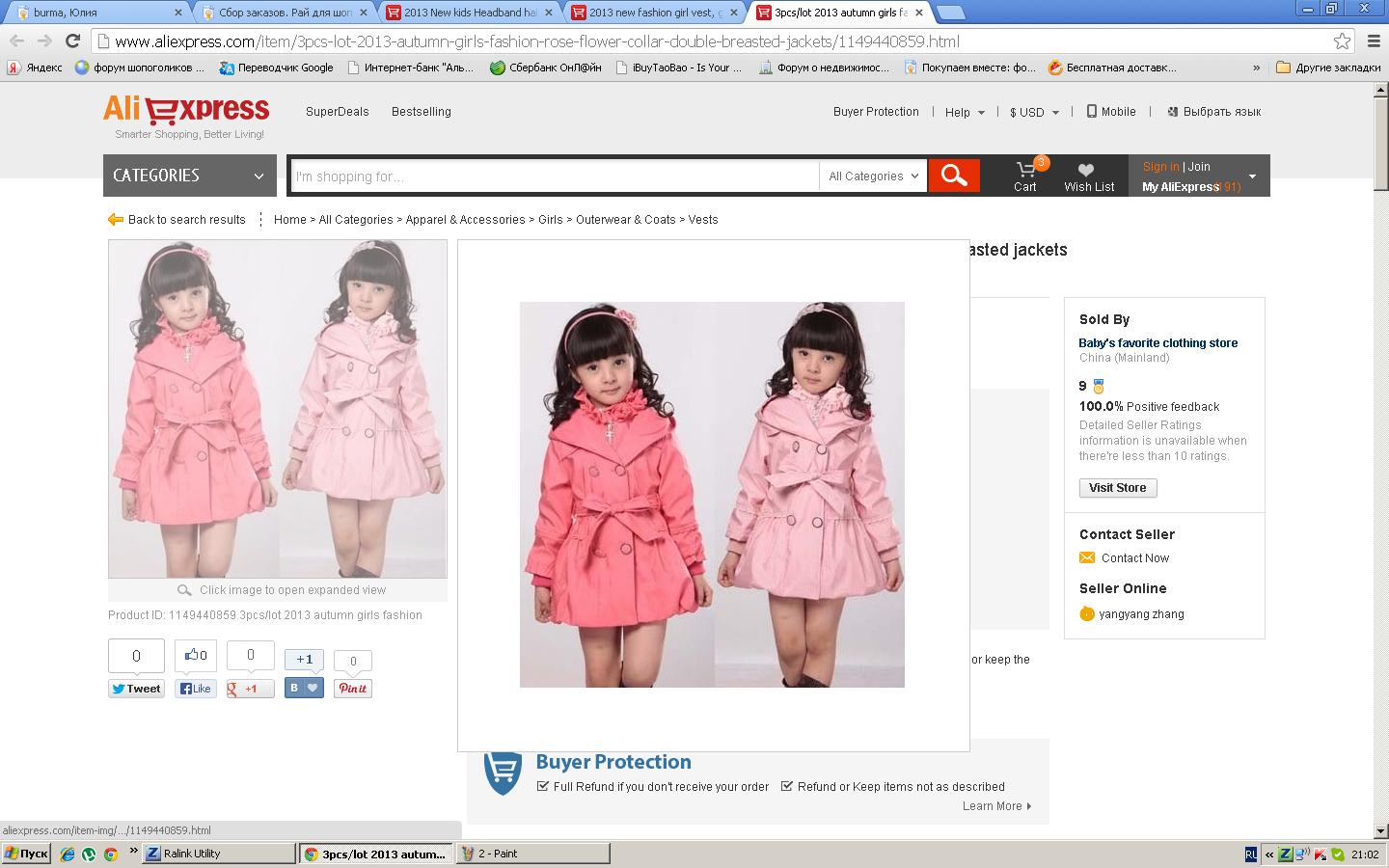Screen dimensions: 1389x868
Task: Click the Apparel & Accessories breadcrumb
Action: click(x=466, y=220)
